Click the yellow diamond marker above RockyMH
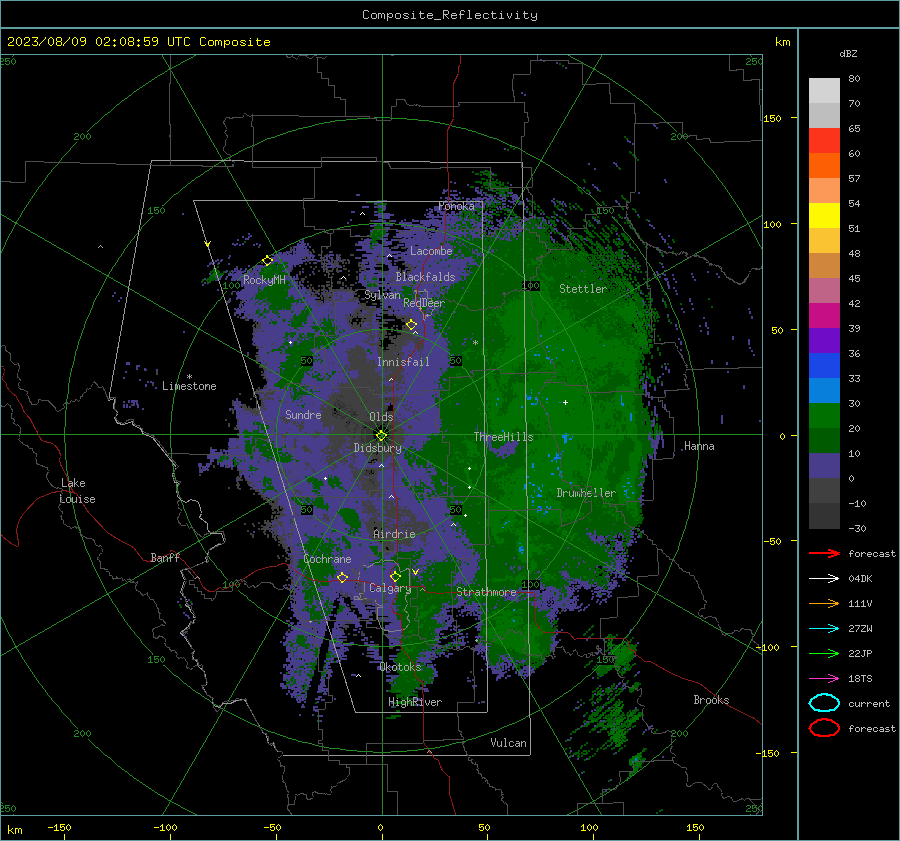 point(267,261)
